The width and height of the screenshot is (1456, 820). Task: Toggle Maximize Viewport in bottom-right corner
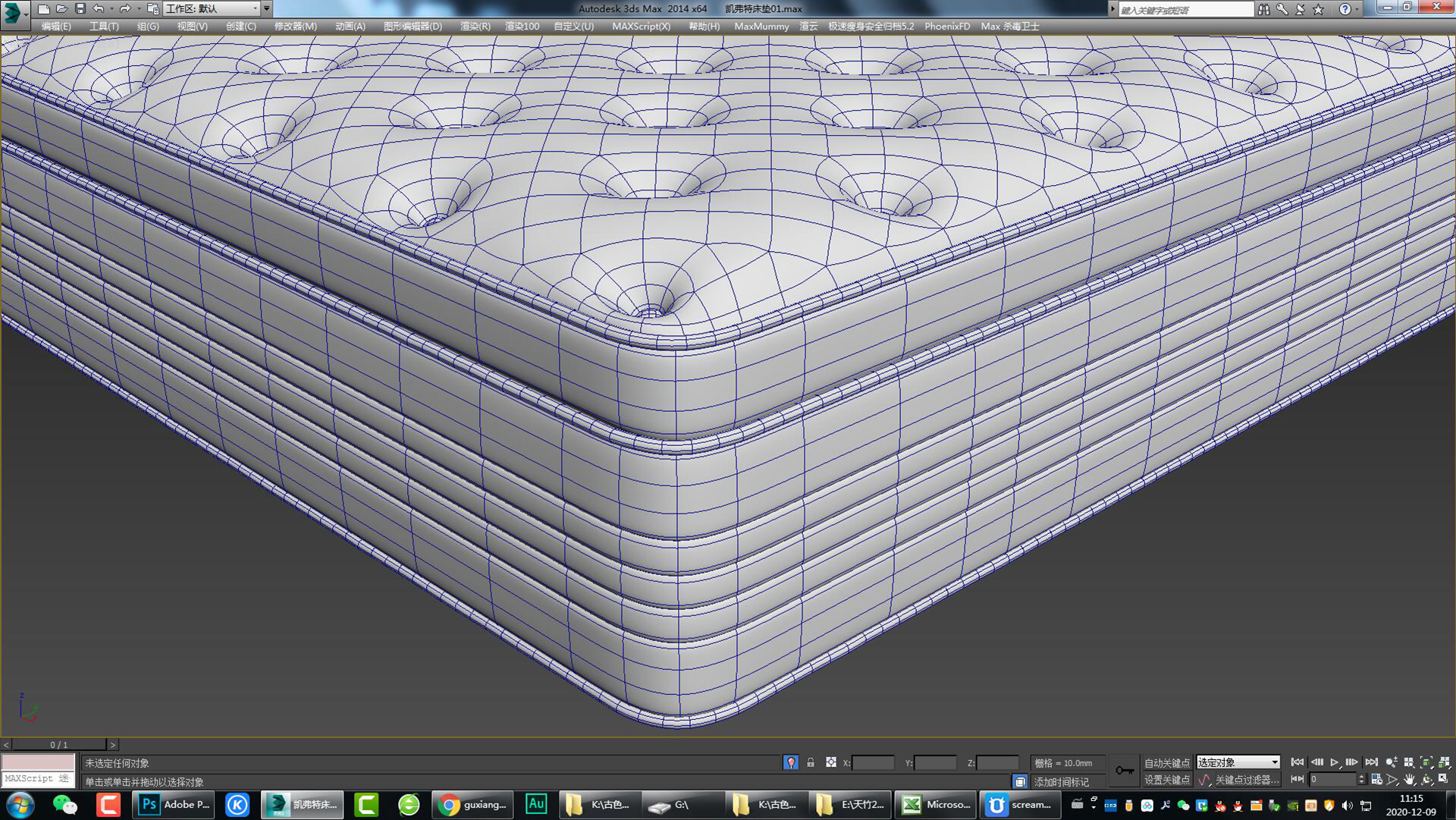pyautogui.click(x=1443, y=781)
